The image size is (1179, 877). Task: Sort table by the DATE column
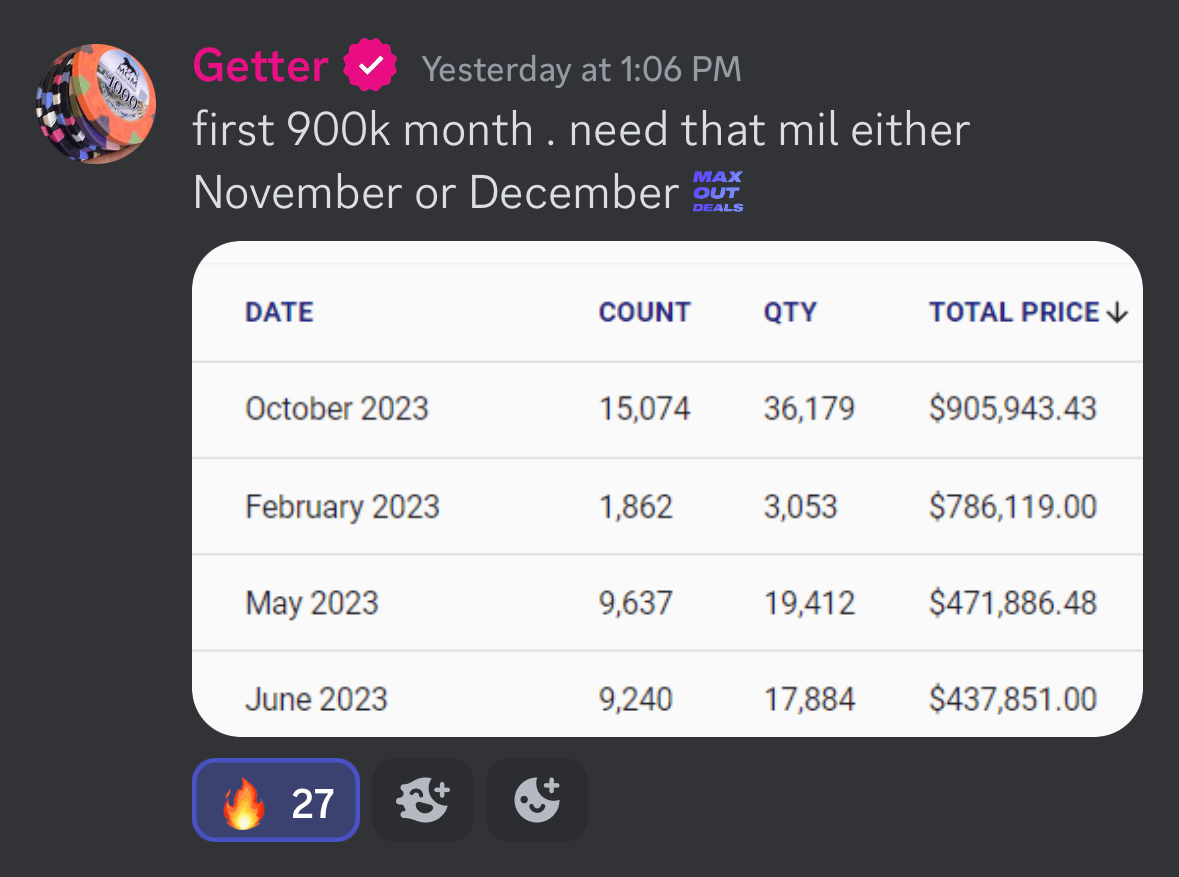279,312
